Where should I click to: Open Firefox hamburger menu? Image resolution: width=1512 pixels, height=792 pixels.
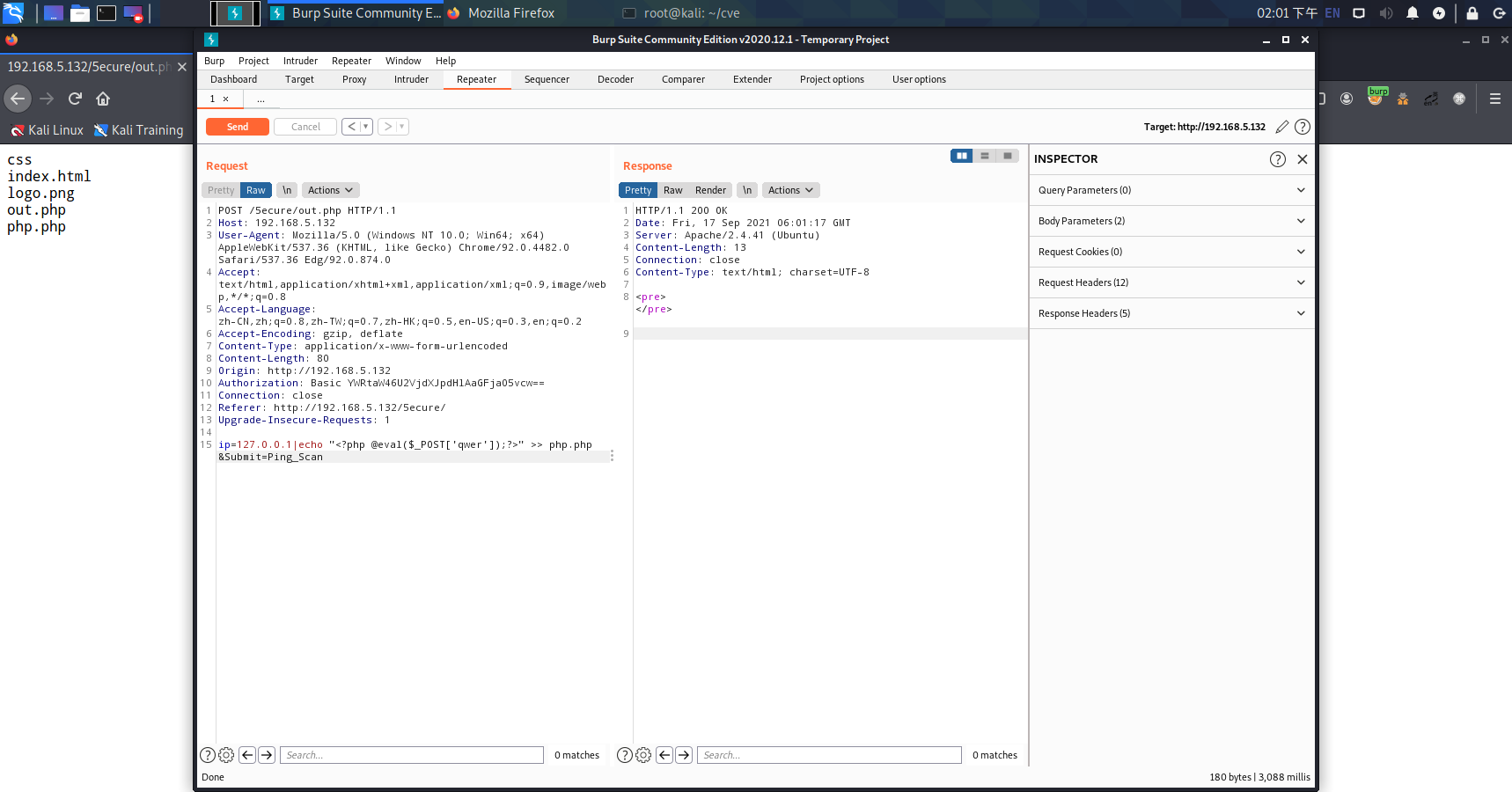click(1494, 99)
